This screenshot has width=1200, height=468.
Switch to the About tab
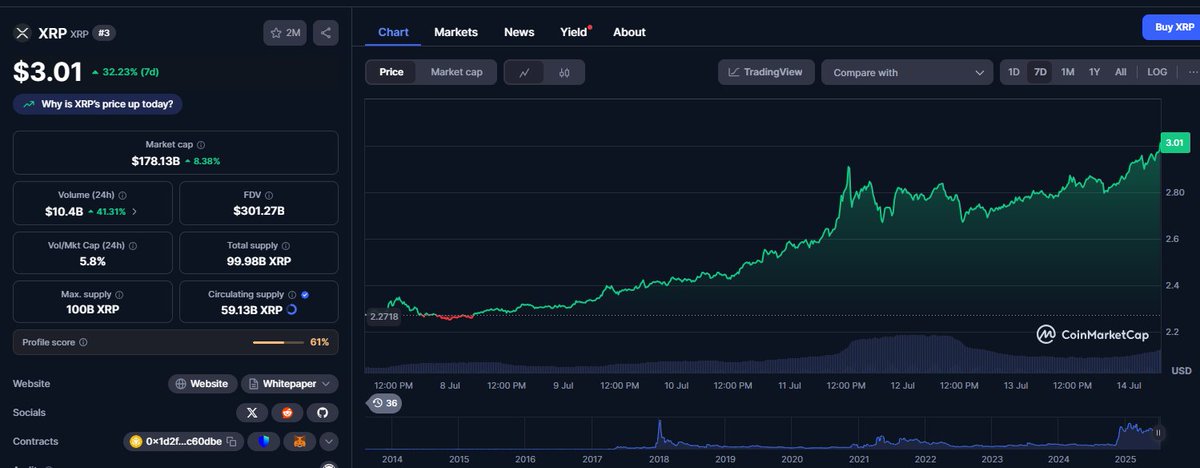point(629,32)
